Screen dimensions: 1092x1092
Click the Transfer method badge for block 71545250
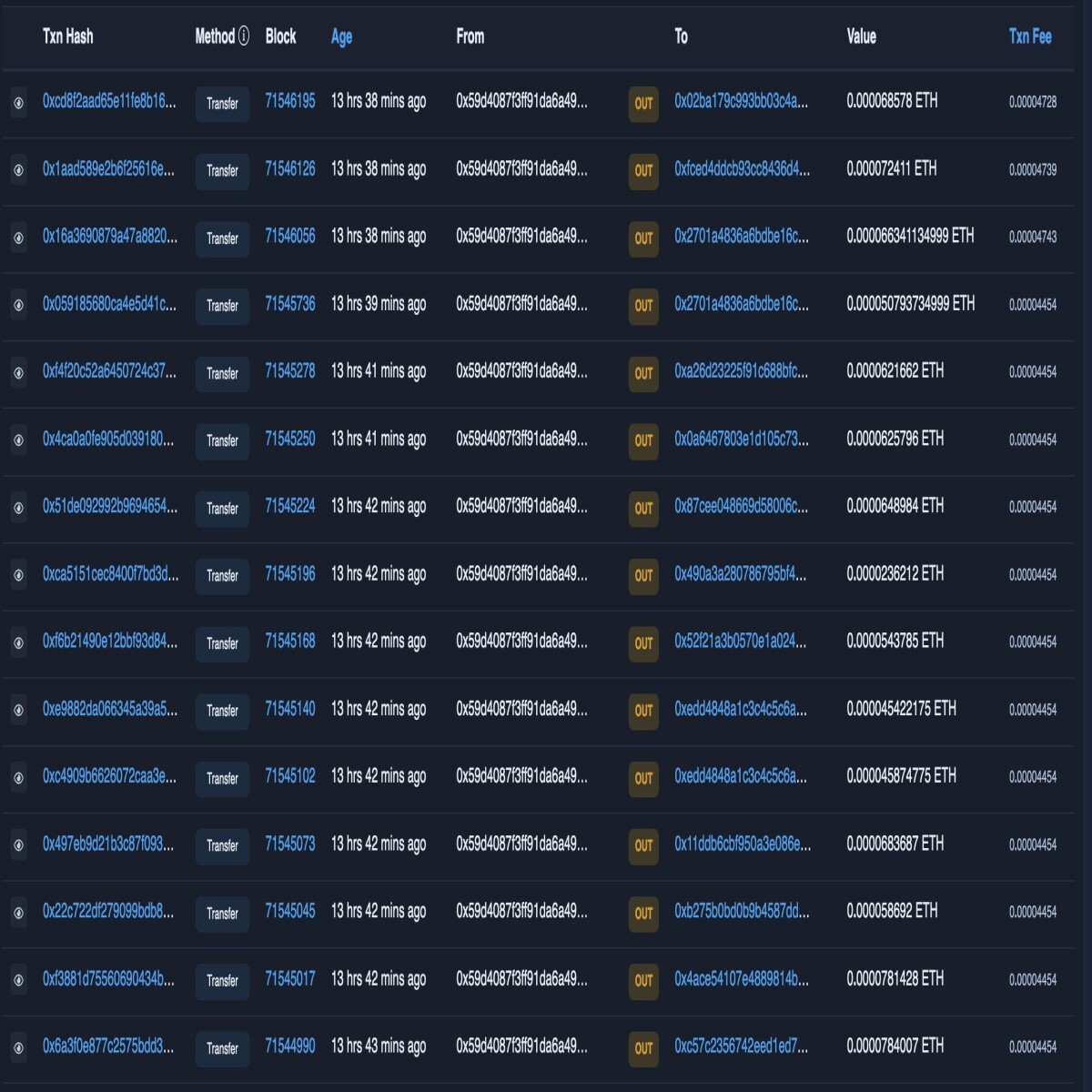222,440
